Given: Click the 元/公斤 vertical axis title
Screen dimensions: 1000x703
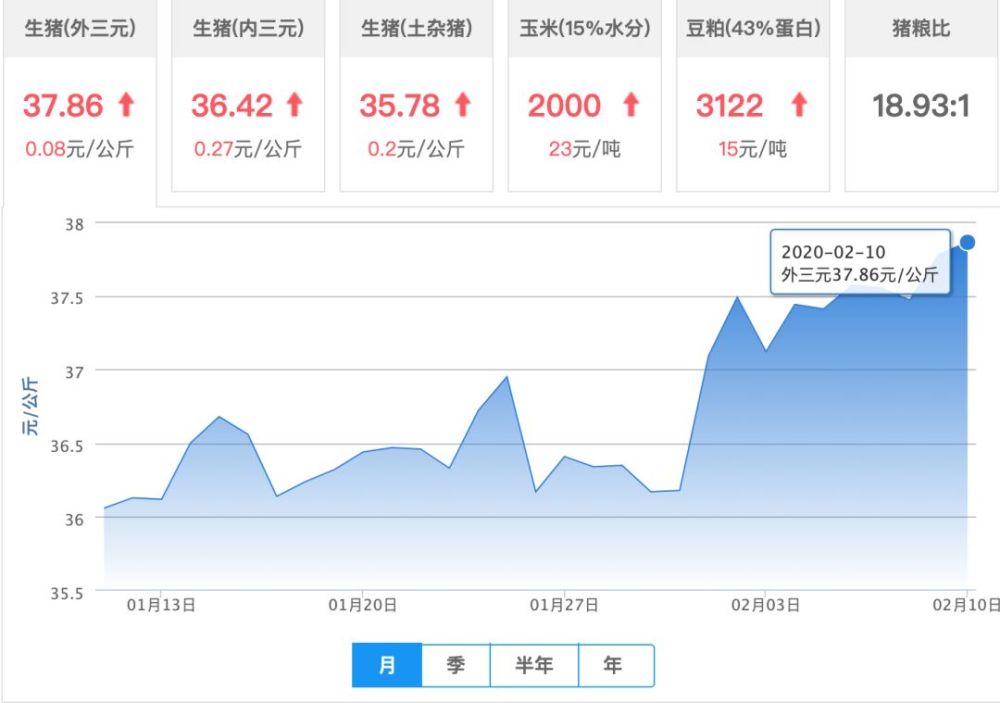Looking at the screenshot, I should point(33,403).
